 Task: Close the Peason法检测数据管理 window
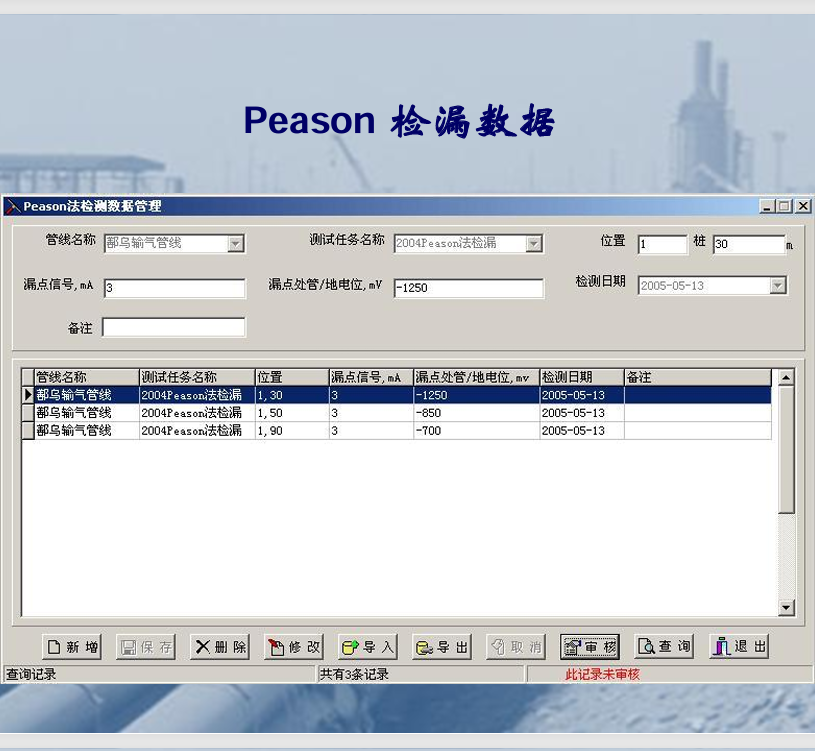pyautogui.click(x=803, y=206)
